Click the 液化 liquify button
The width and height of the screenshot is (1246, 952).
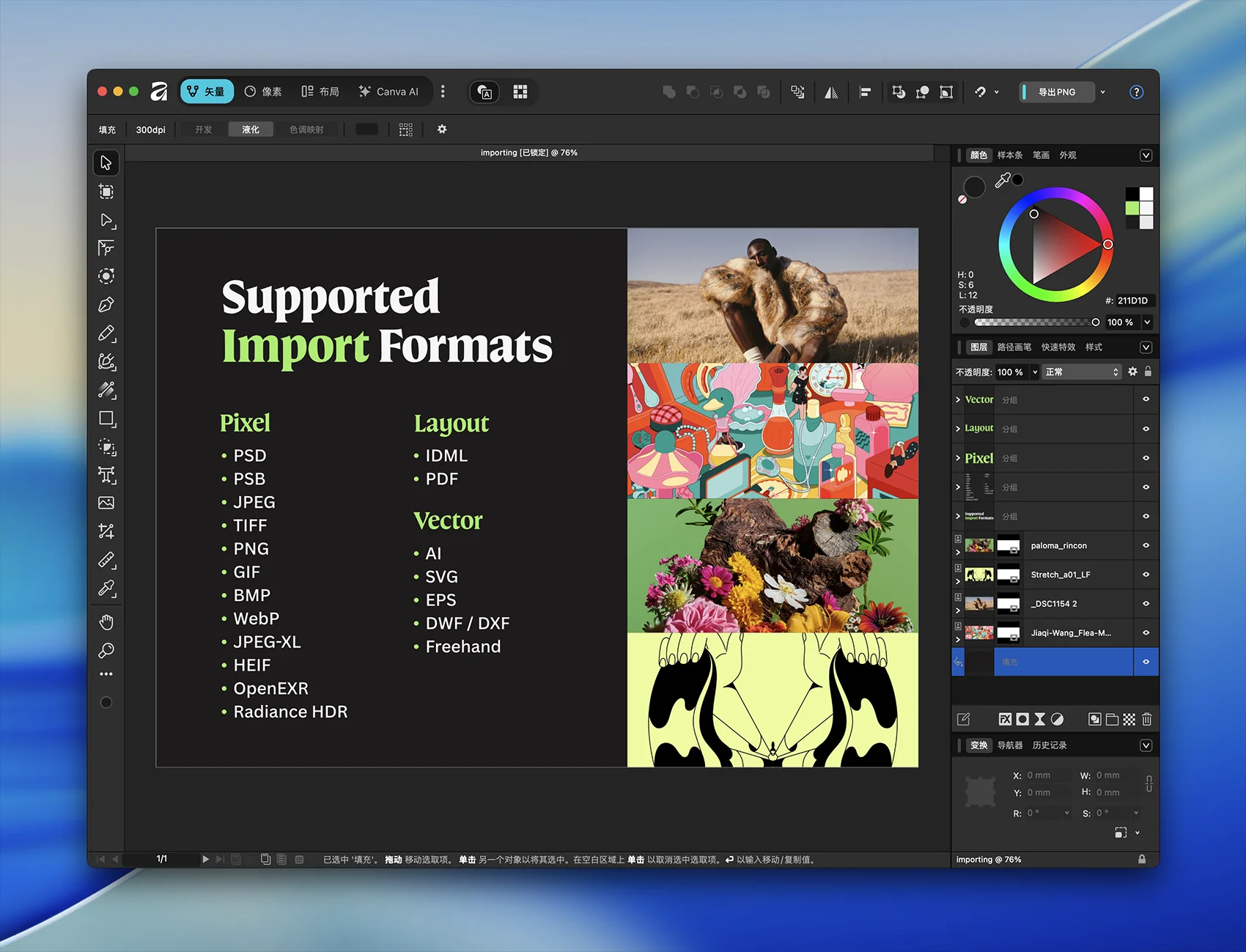251,130
